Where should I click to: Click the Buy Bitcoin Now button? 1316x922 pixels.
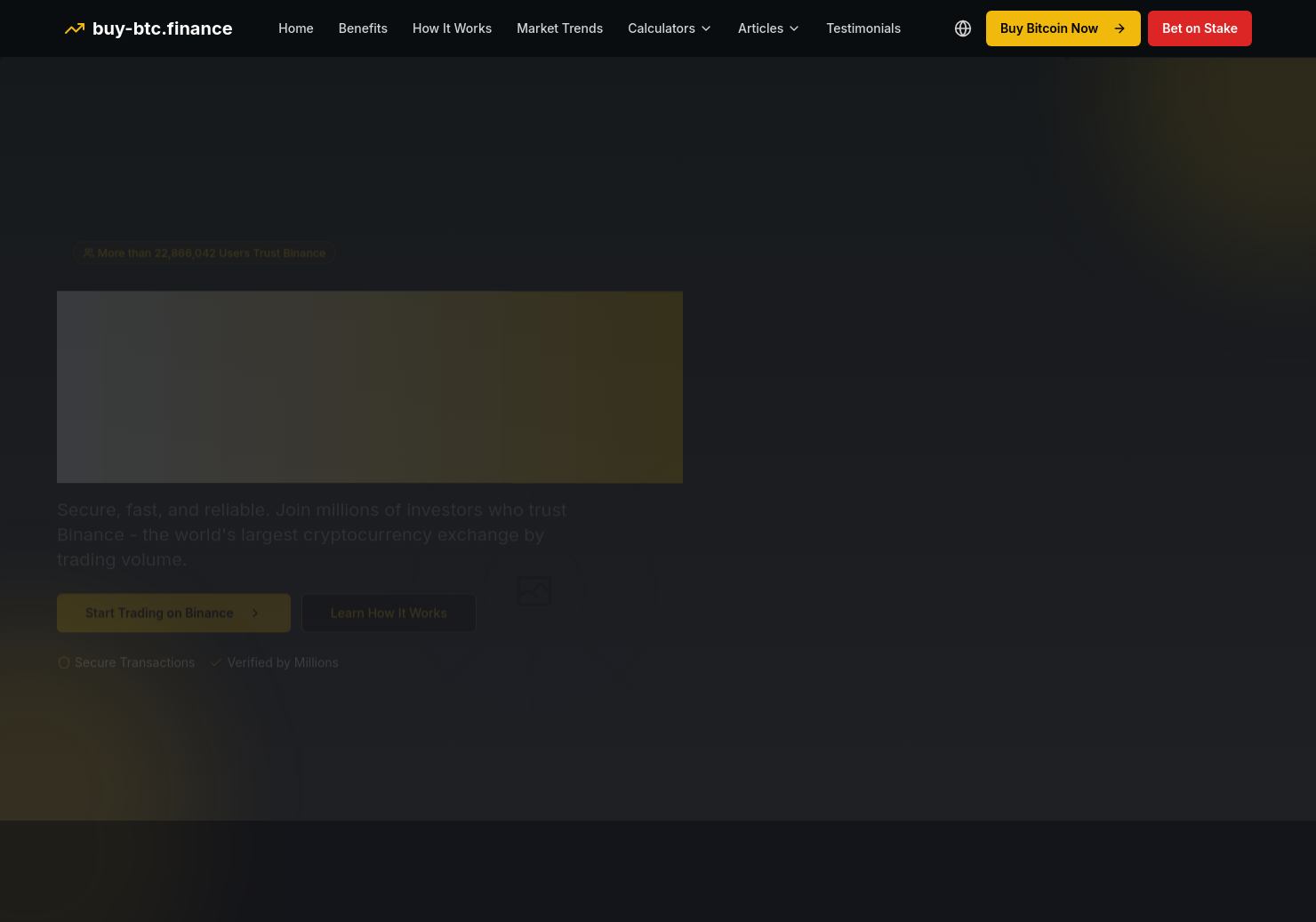tap(1063, 28)
